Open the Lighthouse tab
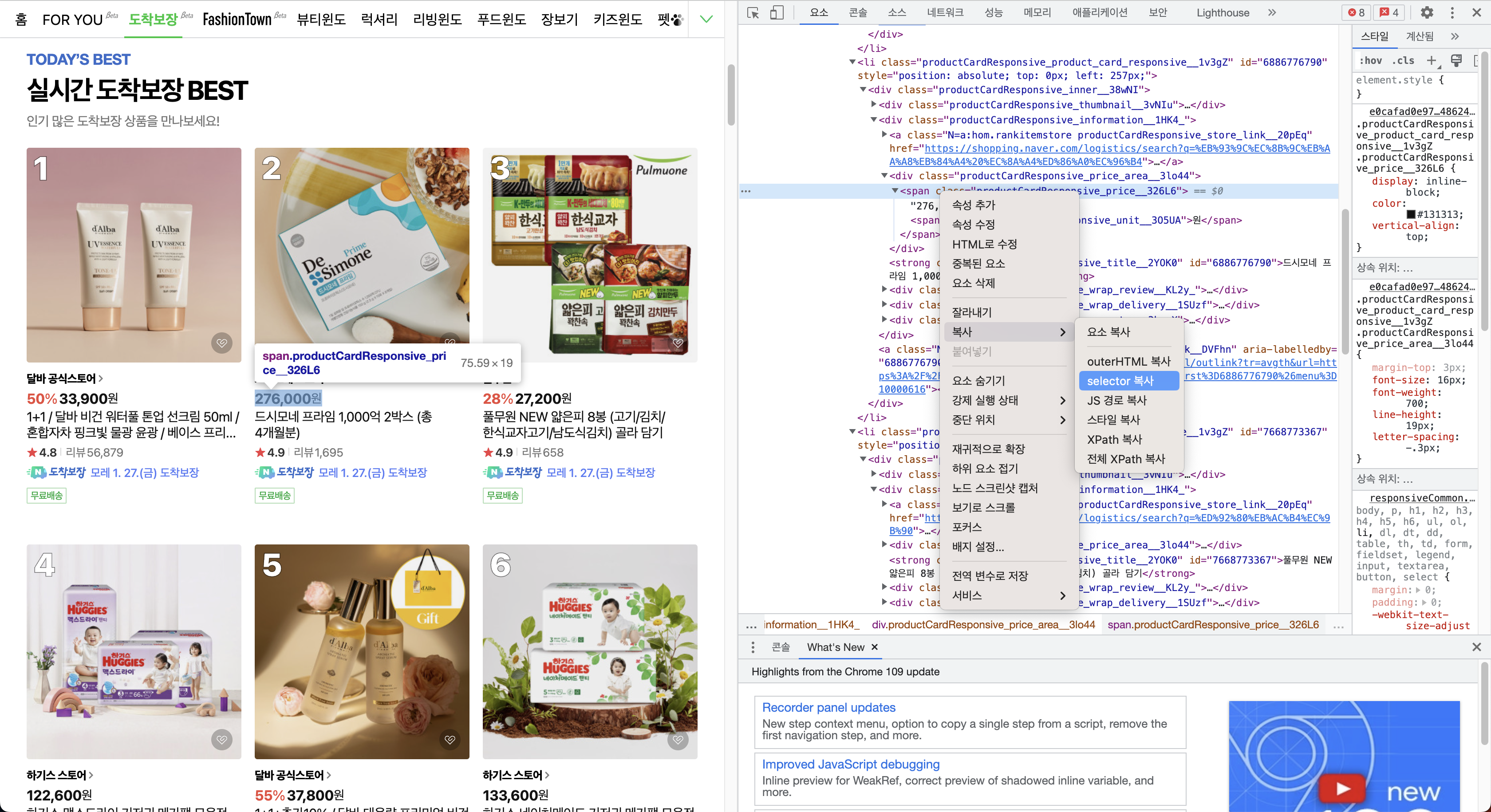1491x812 pixels. (1223, 13)
